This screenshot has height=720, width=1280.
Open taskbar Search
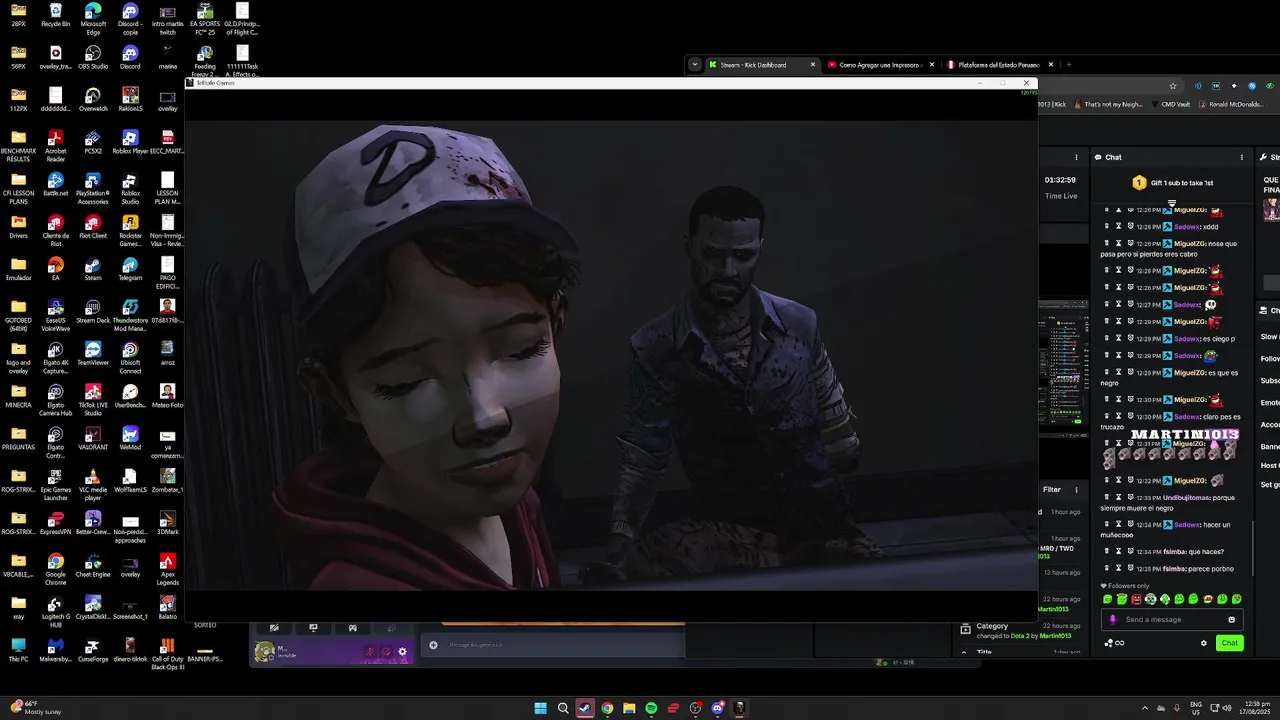563,708
